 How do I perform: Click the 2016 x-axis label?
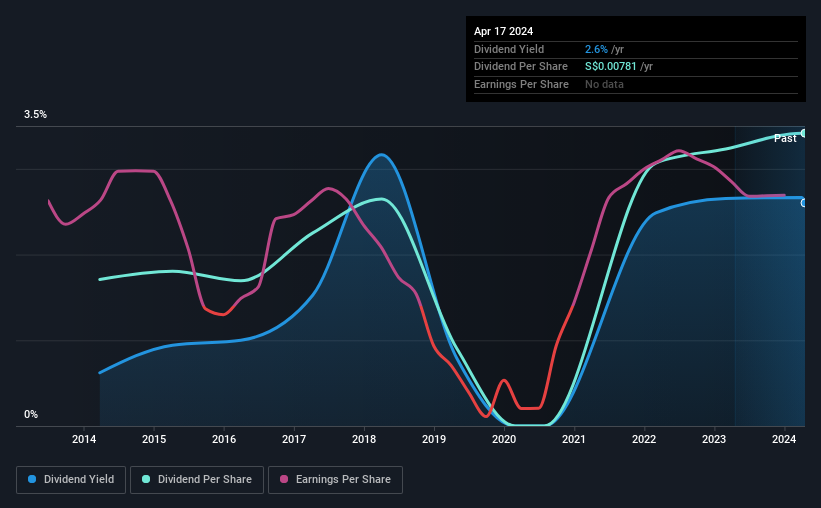tap(224, 439)
